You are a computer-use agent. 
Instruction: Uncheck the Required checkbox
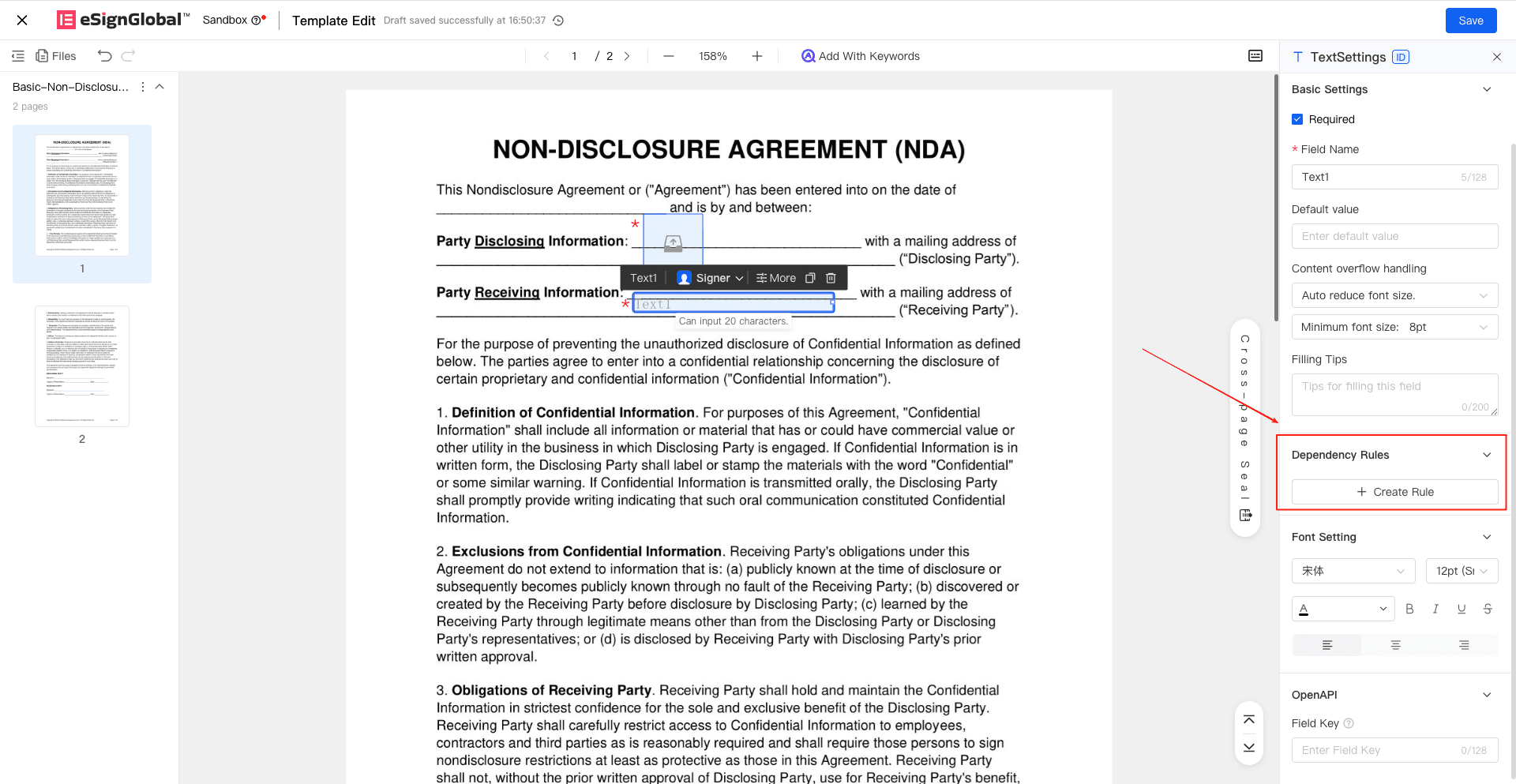pyautogui.click(x=1297, y=119)
